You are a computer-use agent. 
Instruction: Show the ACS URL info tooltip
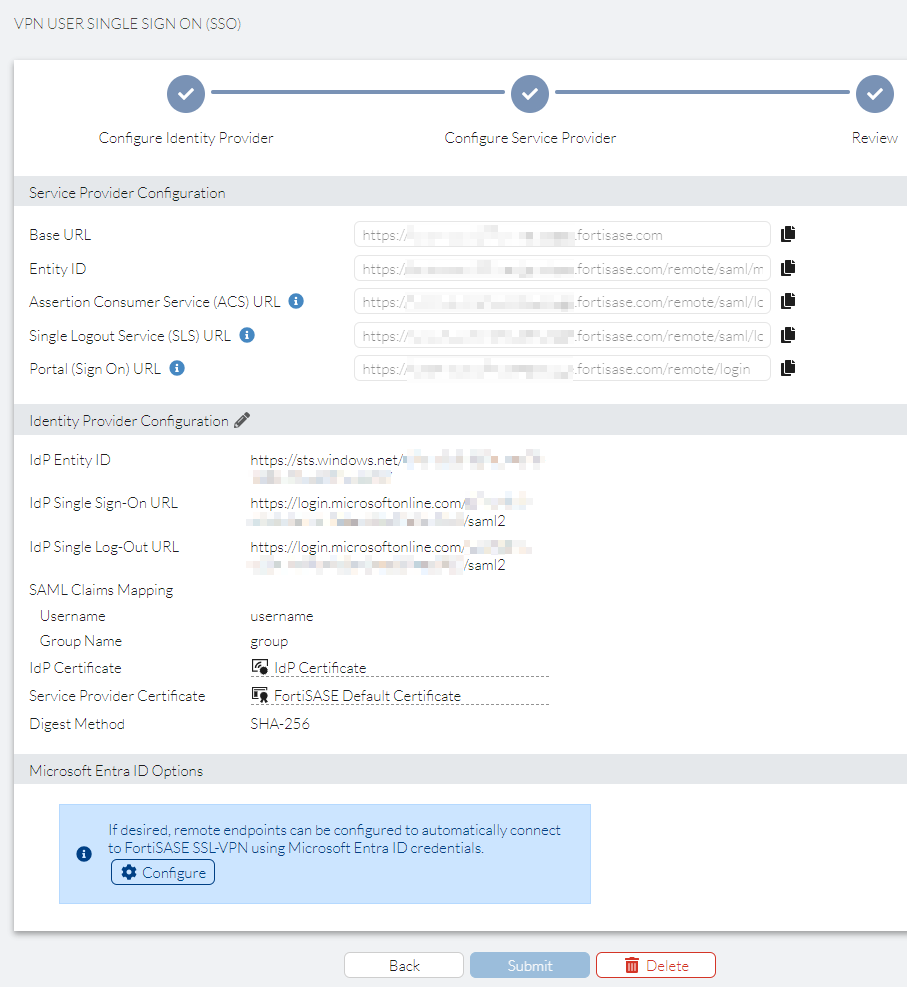pyautogui.click(x=295, y=300)
